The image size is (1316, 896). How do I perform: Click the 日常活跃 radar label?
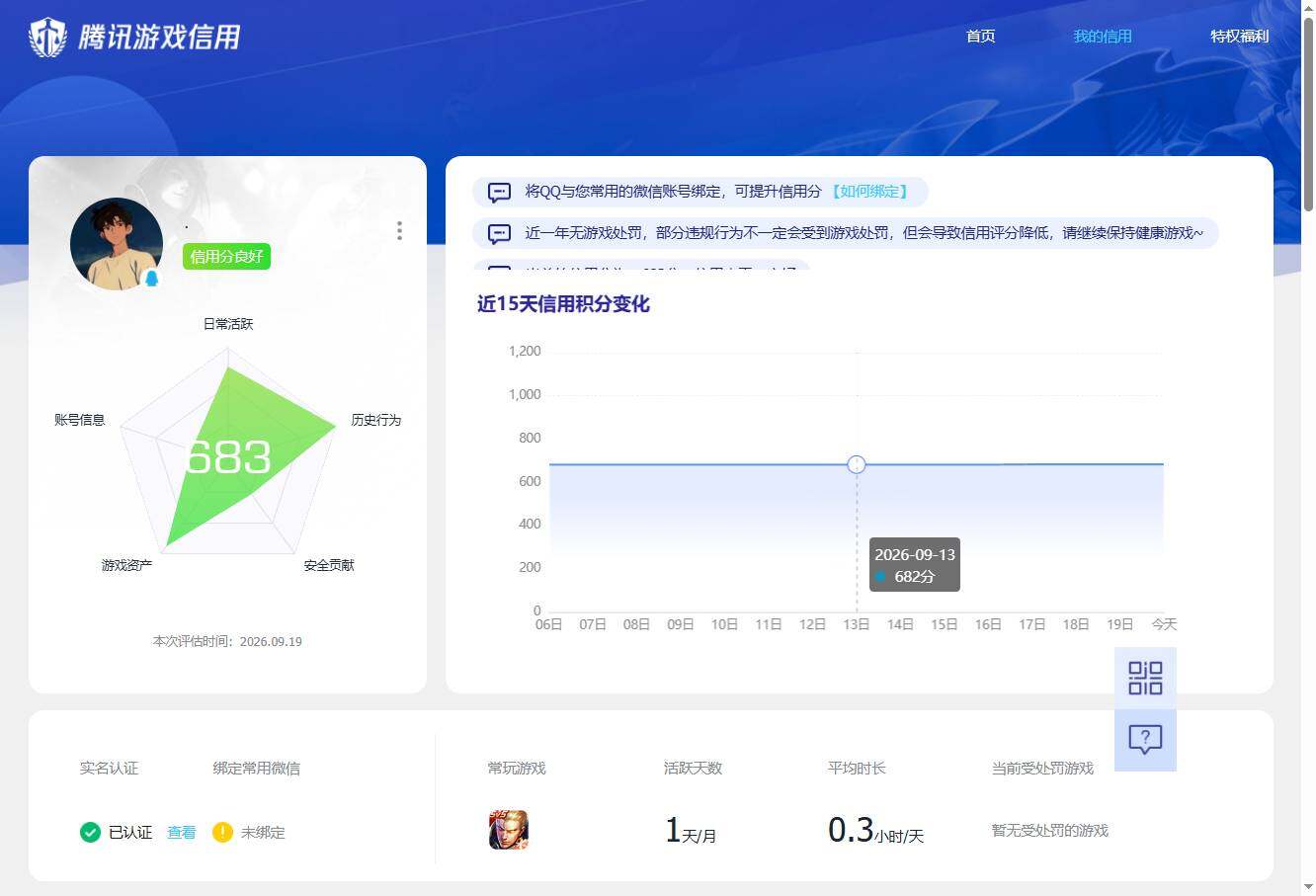(228, 324)
